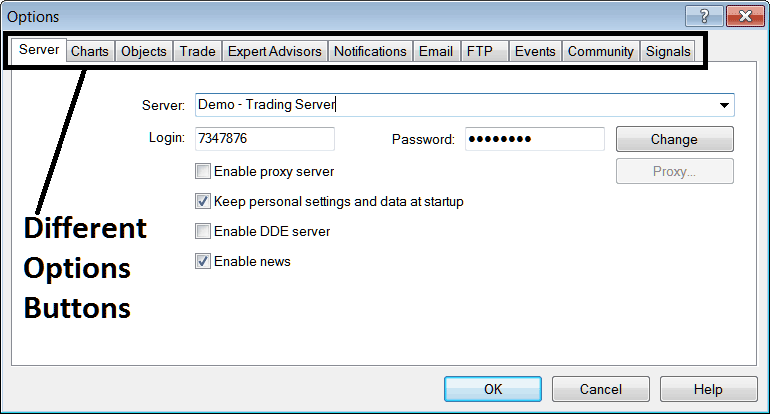Switch to the Charts tab

coord(90,51)
